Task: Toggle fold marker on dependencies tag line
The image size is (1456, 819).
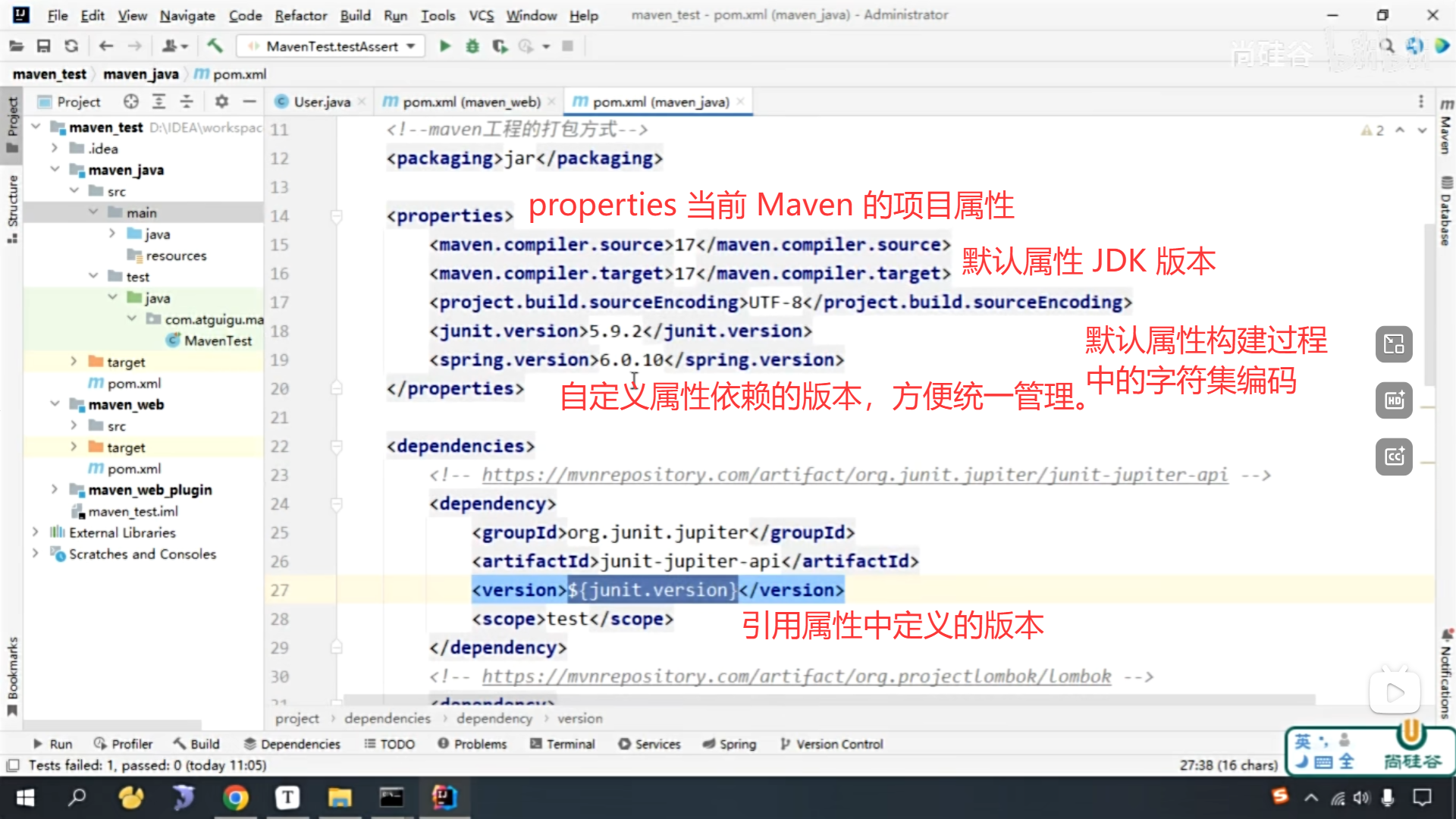Action: 337,447
